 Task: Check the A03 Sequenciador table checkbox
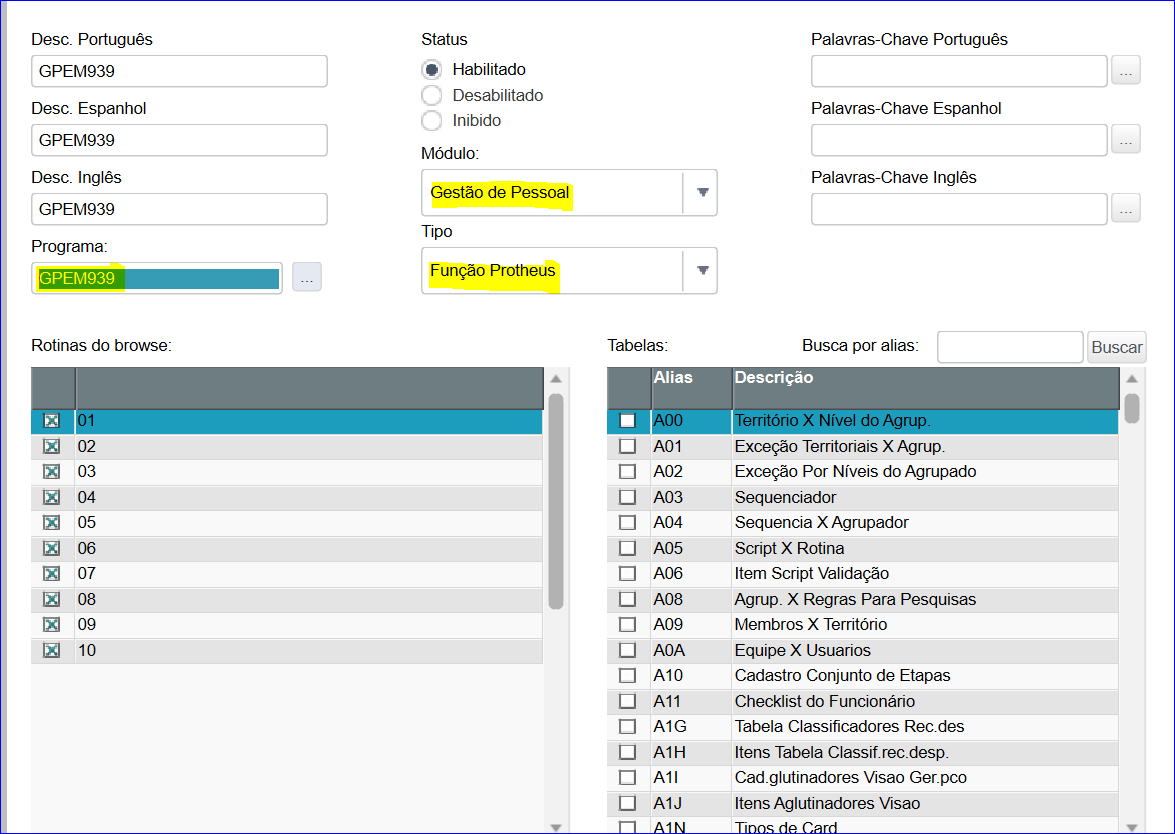pos(628,497)
